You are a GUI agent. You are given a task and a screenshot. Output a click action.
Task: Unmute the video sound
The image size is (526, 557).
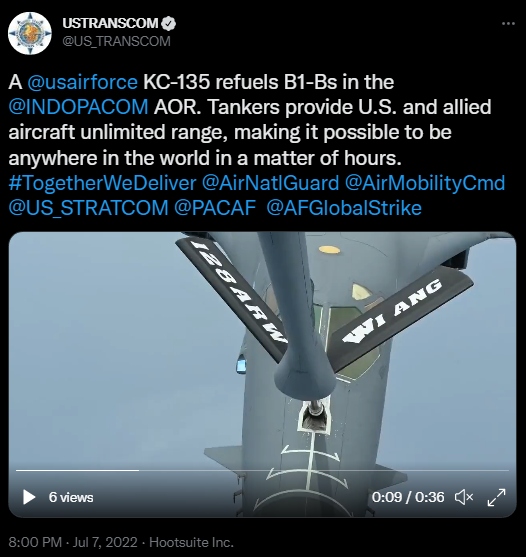click(464, 497)
